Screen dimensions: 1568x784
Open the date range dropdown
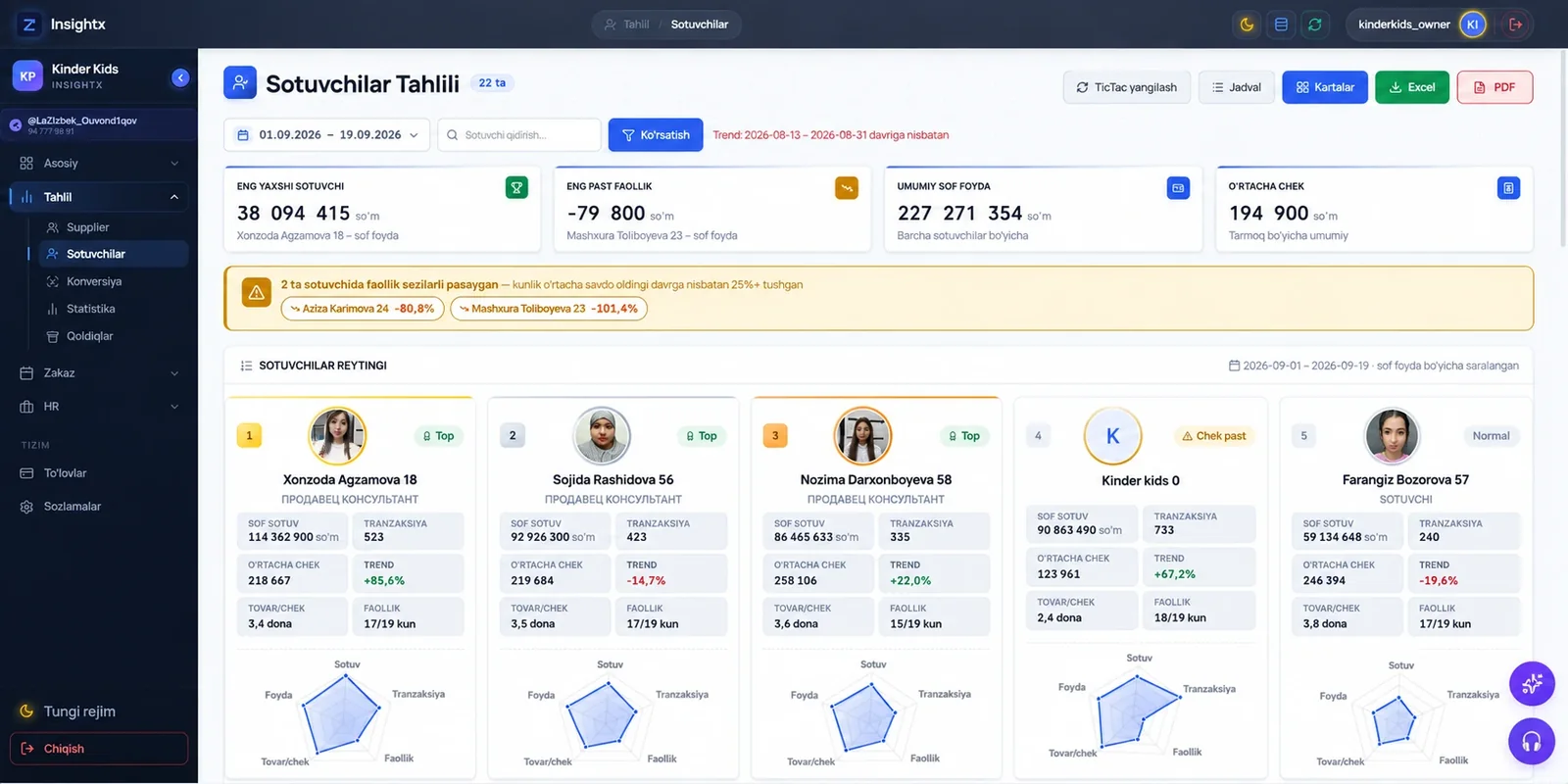327,135
